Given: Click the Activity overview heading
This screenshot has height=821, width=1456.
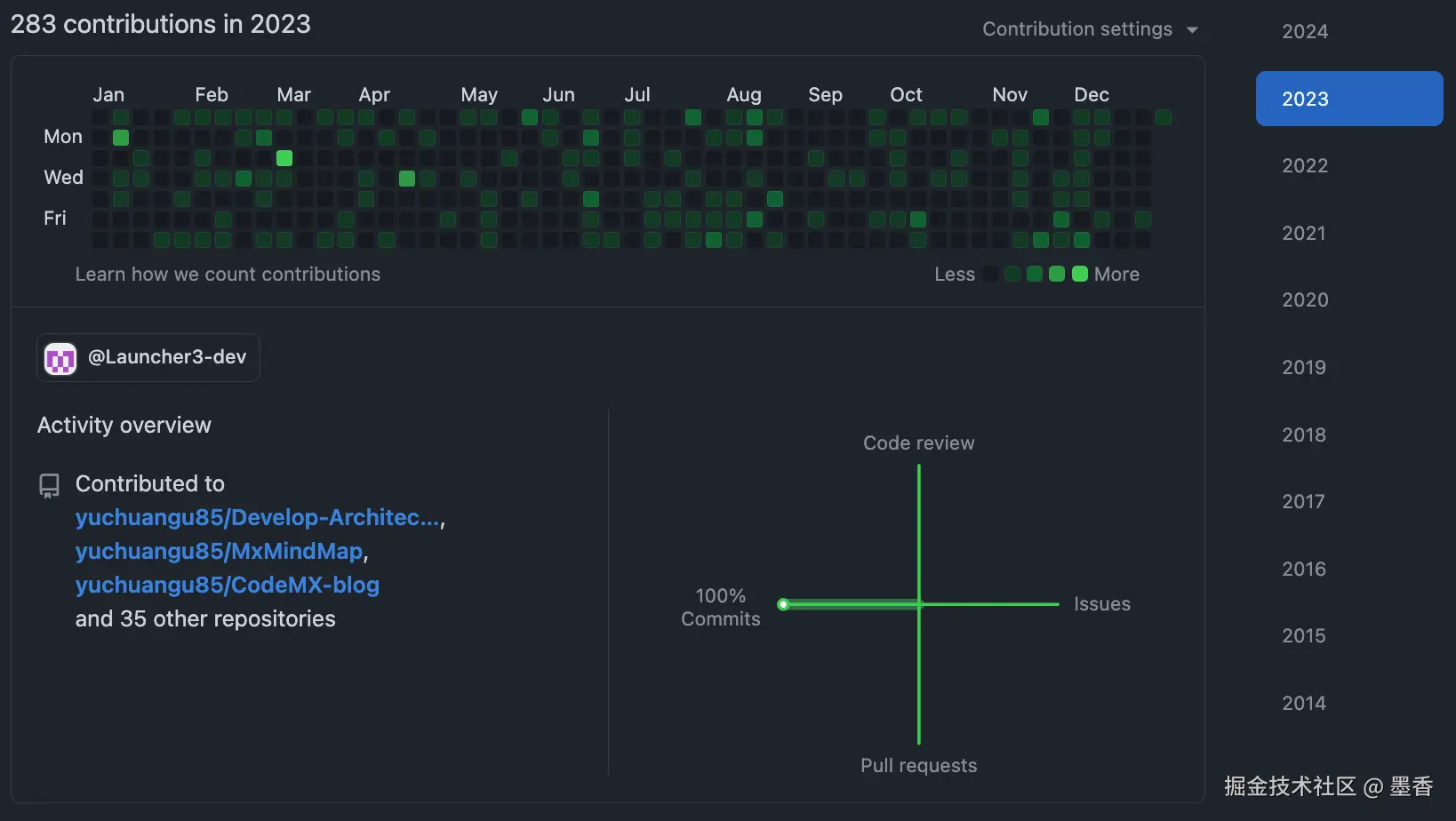Looking at the screenshot, I should pos(124,425).
